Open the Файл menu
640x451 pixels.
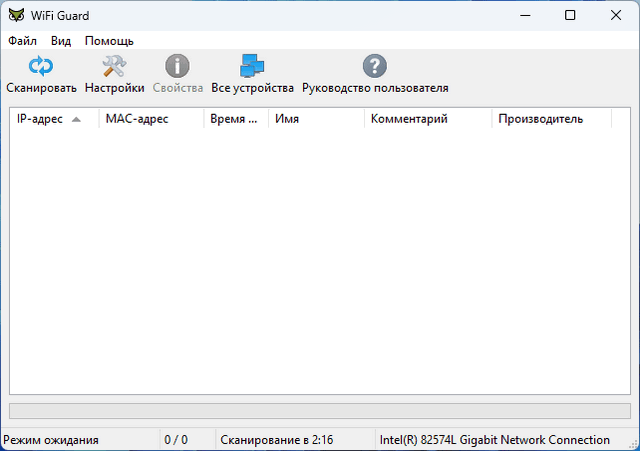point(22,41)
